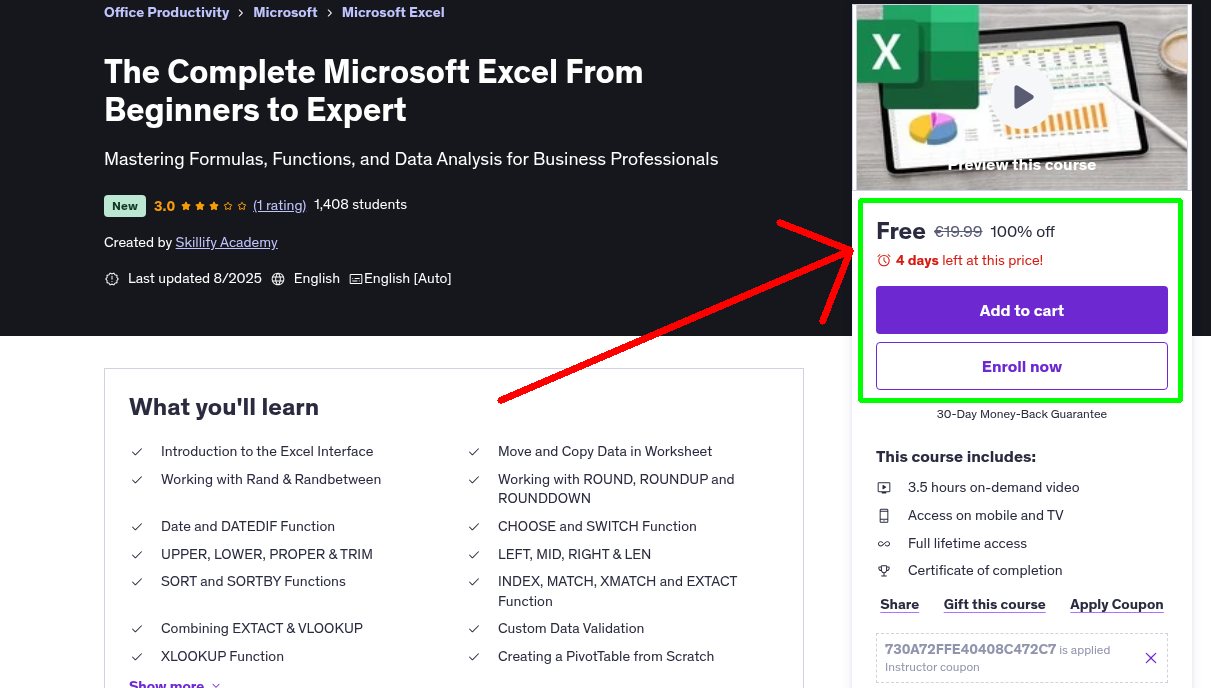Image resolution: width=1211 pixels, height=688 pixels.
Task: Click the checkmark beside Introduction to the Excel Interface
Action: [137, 452]
